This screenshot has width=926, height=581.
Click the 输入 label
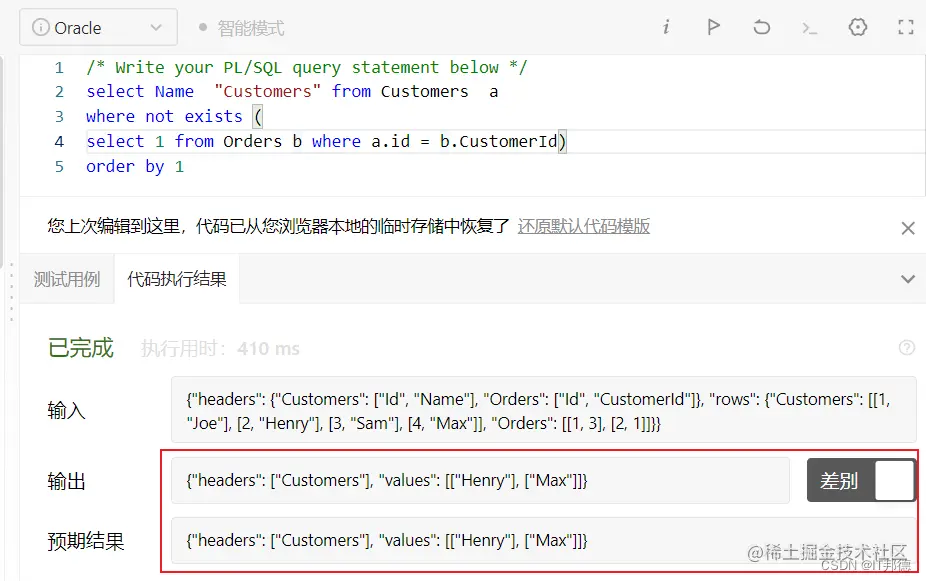point(66,410)
